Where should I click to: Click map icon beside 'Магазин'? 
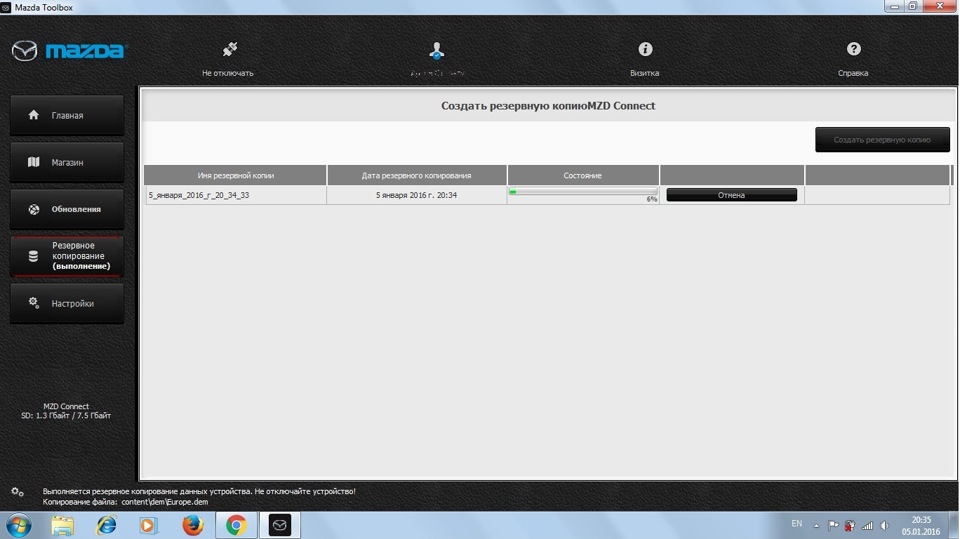34,162
